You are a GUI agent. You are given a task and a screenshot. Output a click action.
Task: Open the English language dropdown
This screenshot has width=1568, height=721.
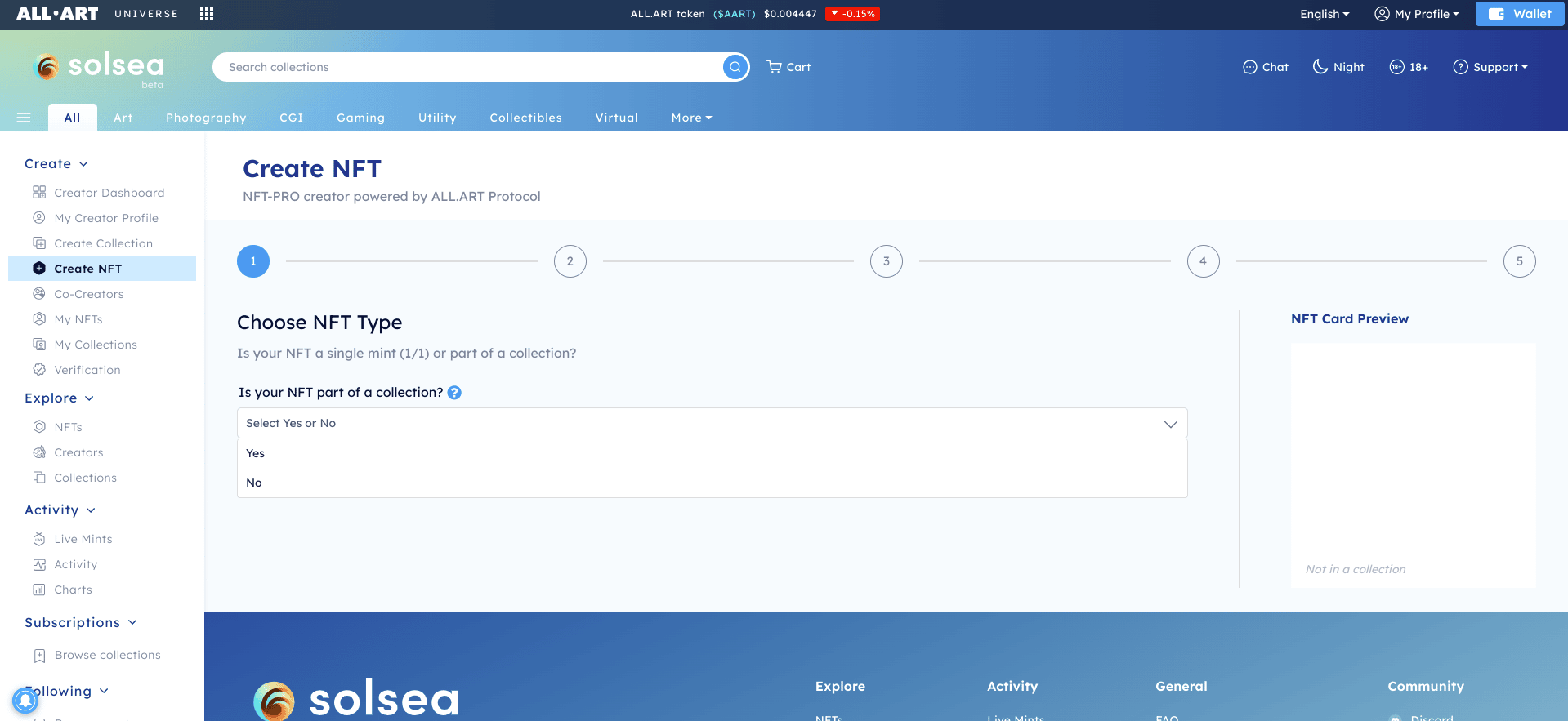1325,14
